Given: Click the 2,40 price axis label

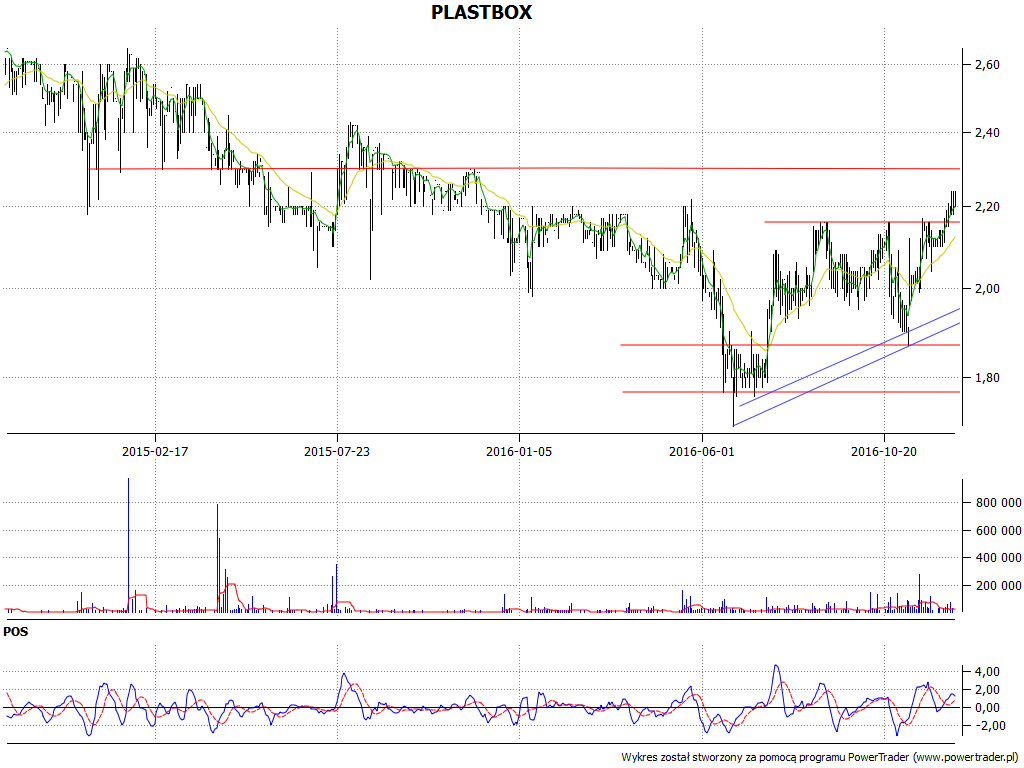Looking at the screenshot, I should pyautogui.click(x=986, y=133).
